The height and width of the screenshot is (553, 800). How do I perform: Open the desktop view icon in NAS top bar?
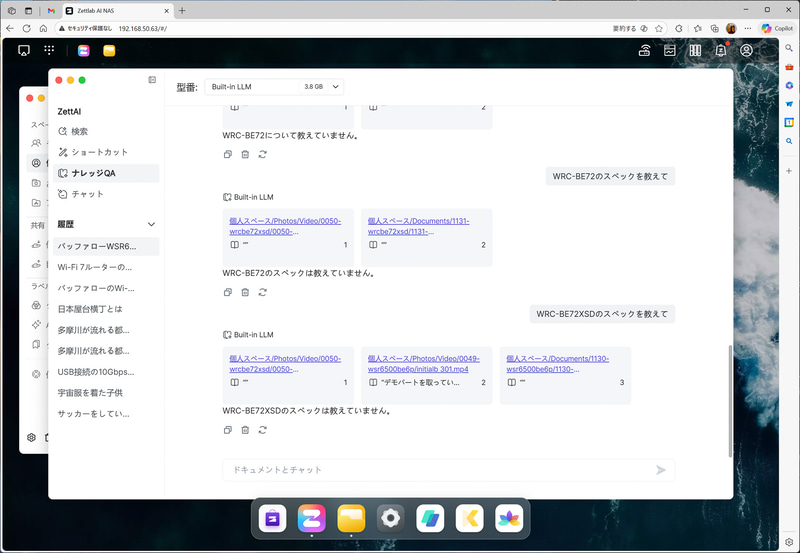tap(23, 51)
